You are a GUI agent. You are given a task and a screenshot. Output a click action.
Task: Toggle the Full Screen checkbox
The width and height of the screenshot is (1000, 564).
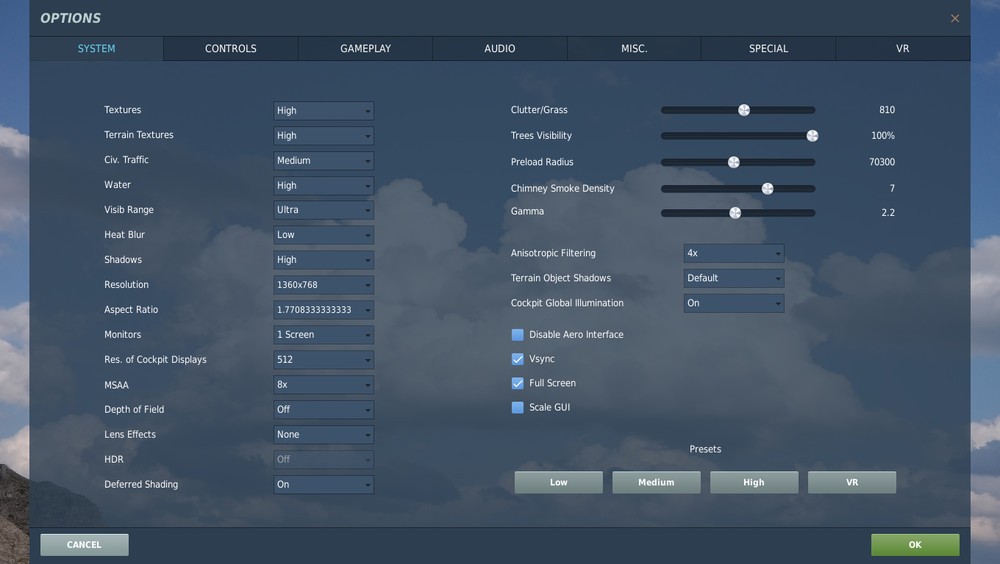(517, 383)
